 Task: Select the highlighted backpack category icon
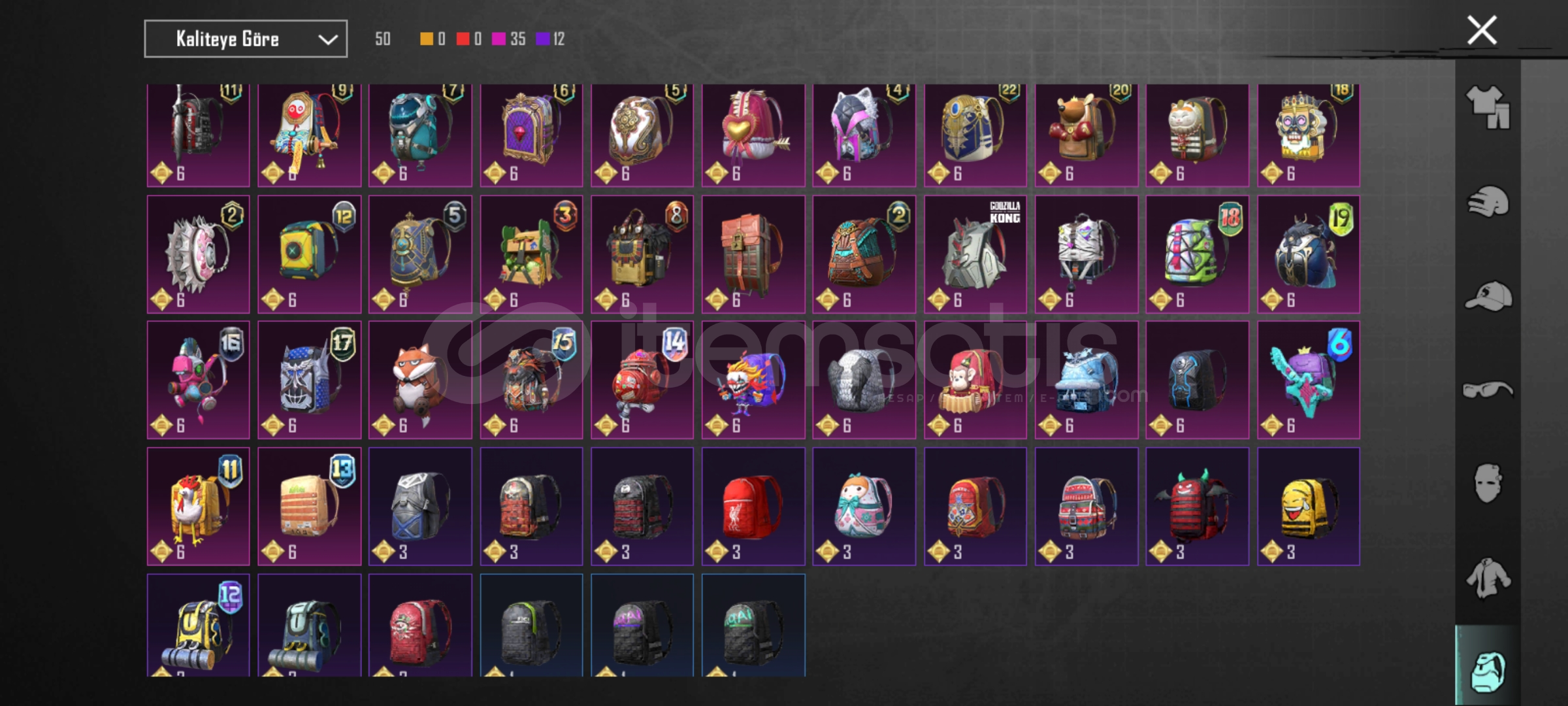click(1488, 671)
